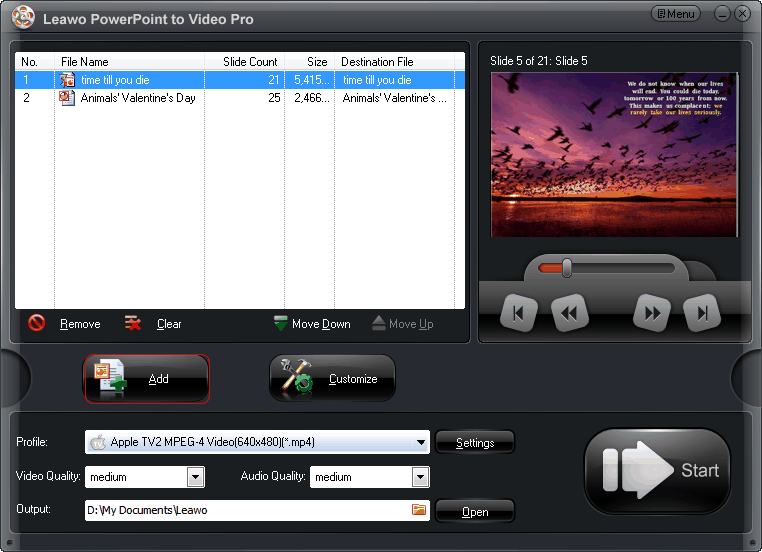This screenshot has height=552, width=762.
Task: Move selected file down via Move Down label
Action: pyautogui.click(x=321, y=324)
